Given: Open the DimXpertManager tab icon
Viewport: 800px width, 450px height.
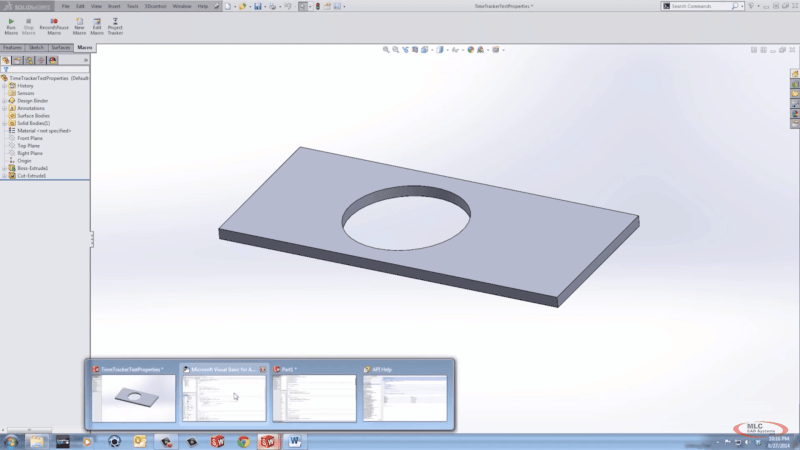Looking at the screenshot, I should click(41, 60).
